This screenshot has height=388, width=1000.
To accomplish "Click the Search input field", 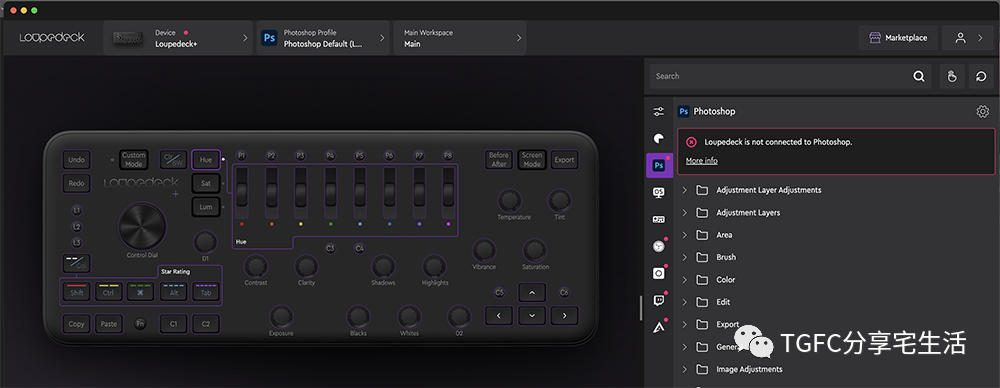I will click(791, 76).
